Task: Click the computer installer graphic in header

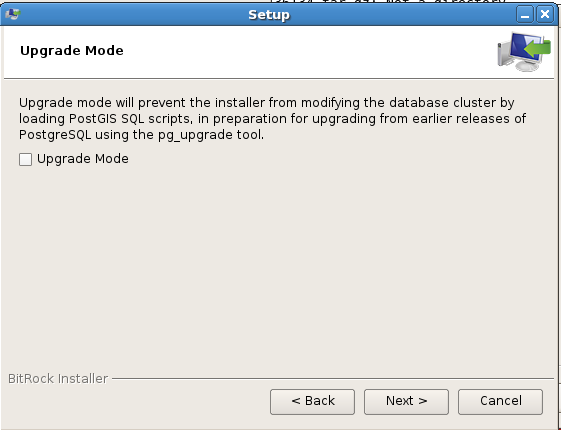Action: pos(524,52)
